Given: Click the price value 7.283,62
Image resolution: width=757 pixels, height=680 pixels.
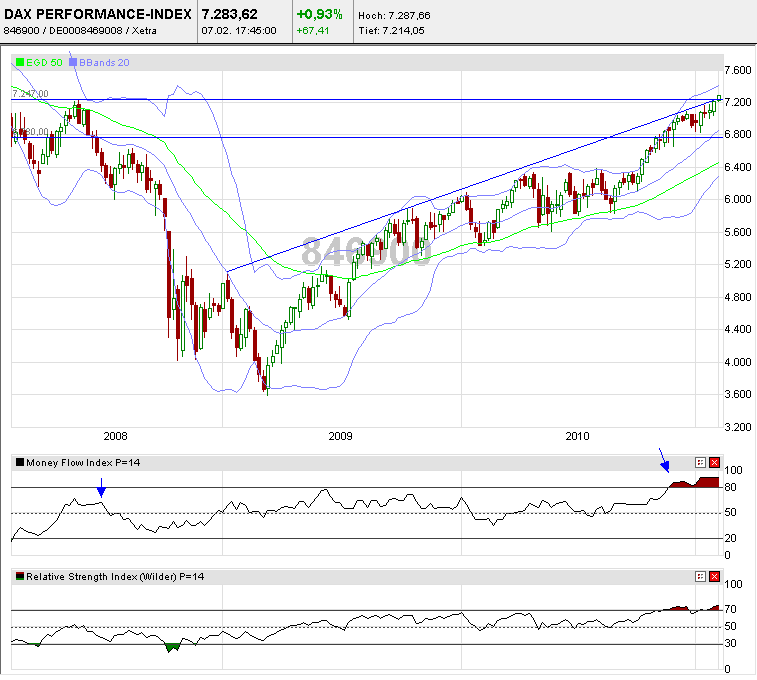Looking at the screenshot, I should coord(229,14).
